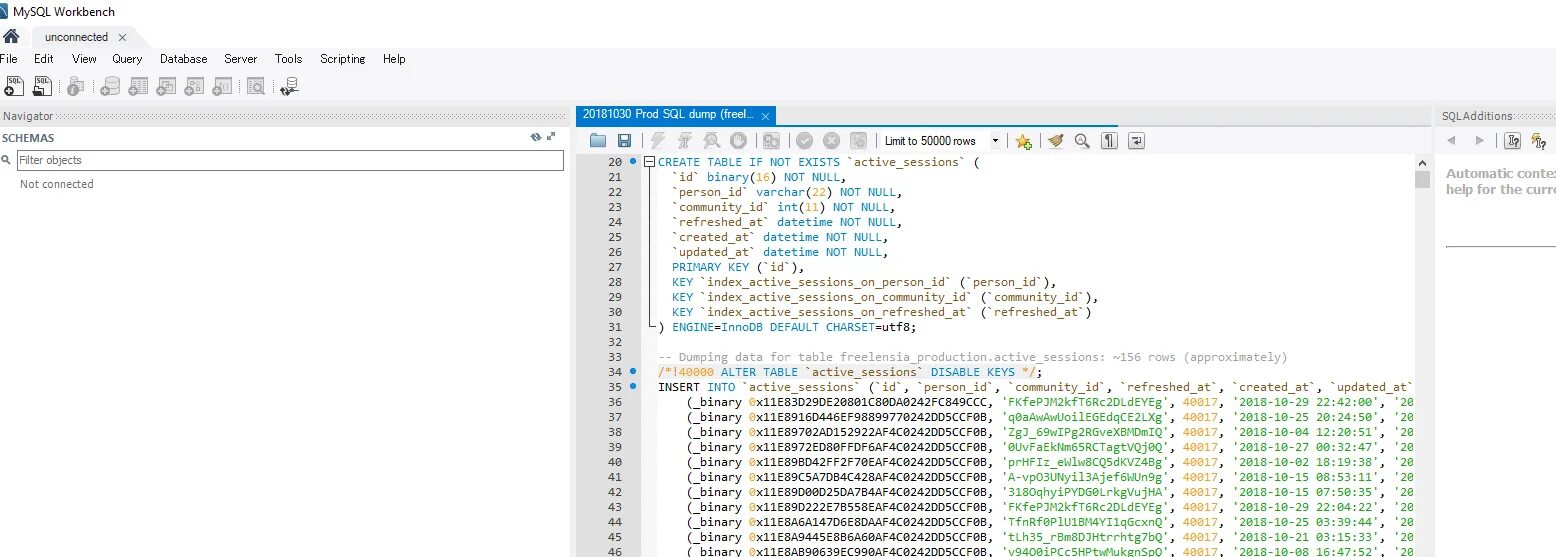The image size is (1556, 557).
Task: Toggle automatic context help in SQL Additions
Action: (1513, 141)
